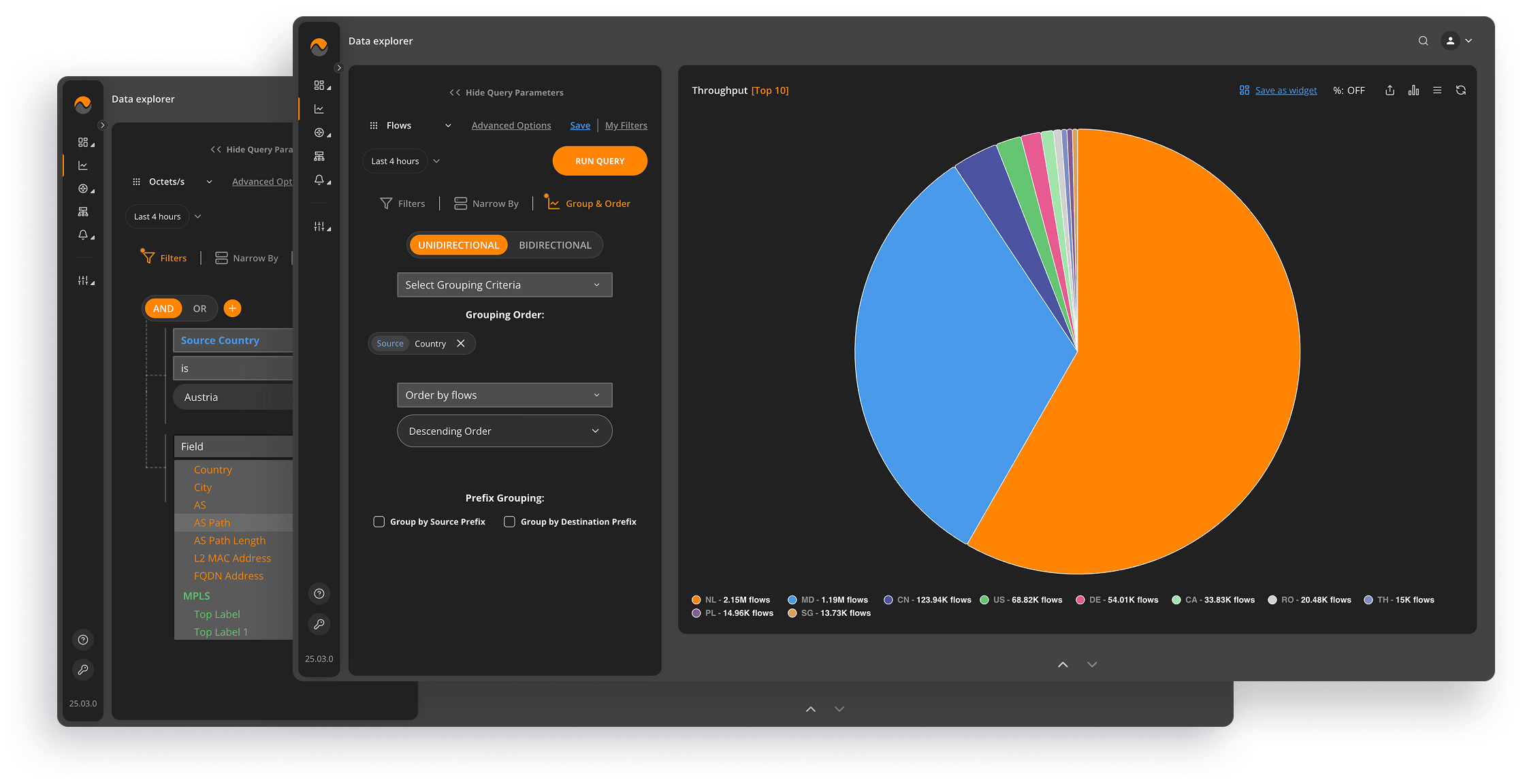Toggle percentage display %: OFF

click(x=1349, y=91)
